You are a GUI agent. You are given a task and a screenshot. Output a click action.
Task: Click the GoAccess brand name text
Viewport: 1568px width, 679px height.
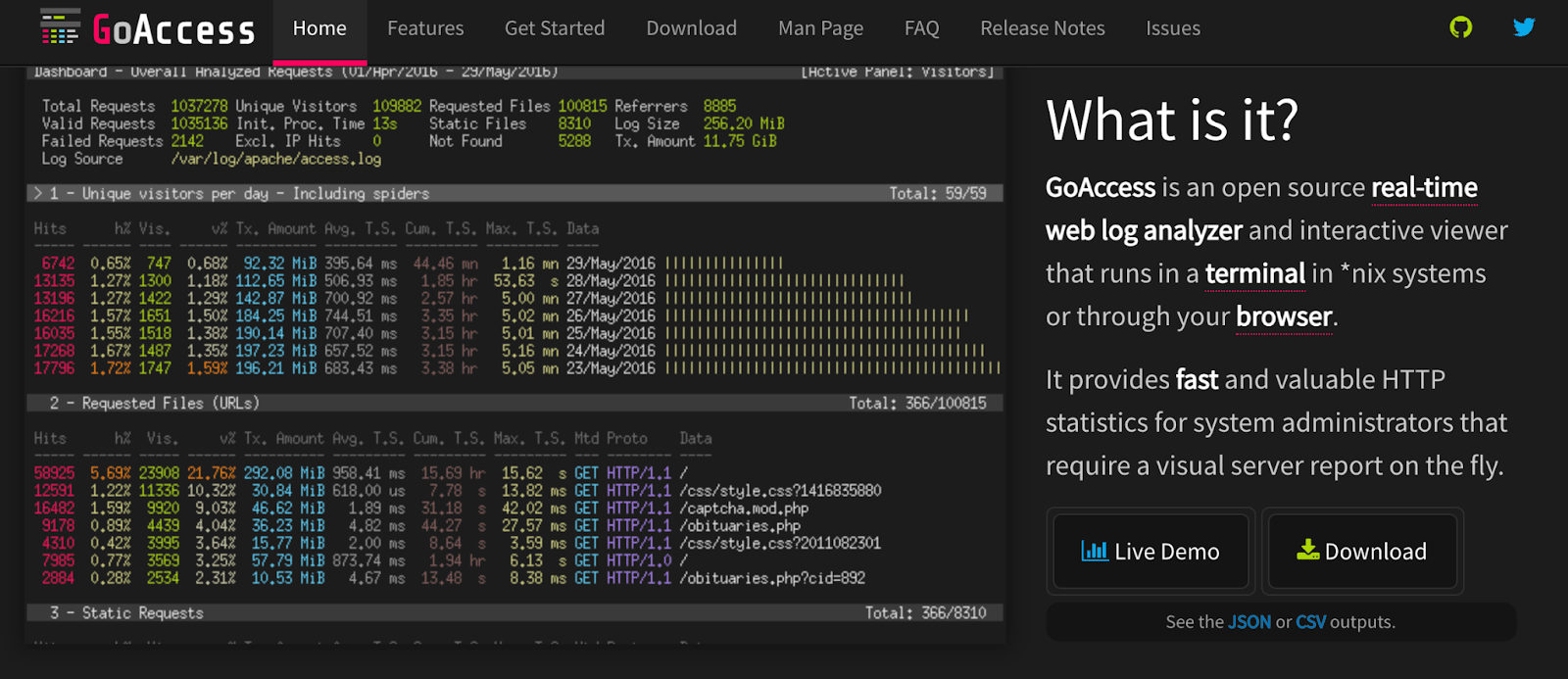(173, 29)
